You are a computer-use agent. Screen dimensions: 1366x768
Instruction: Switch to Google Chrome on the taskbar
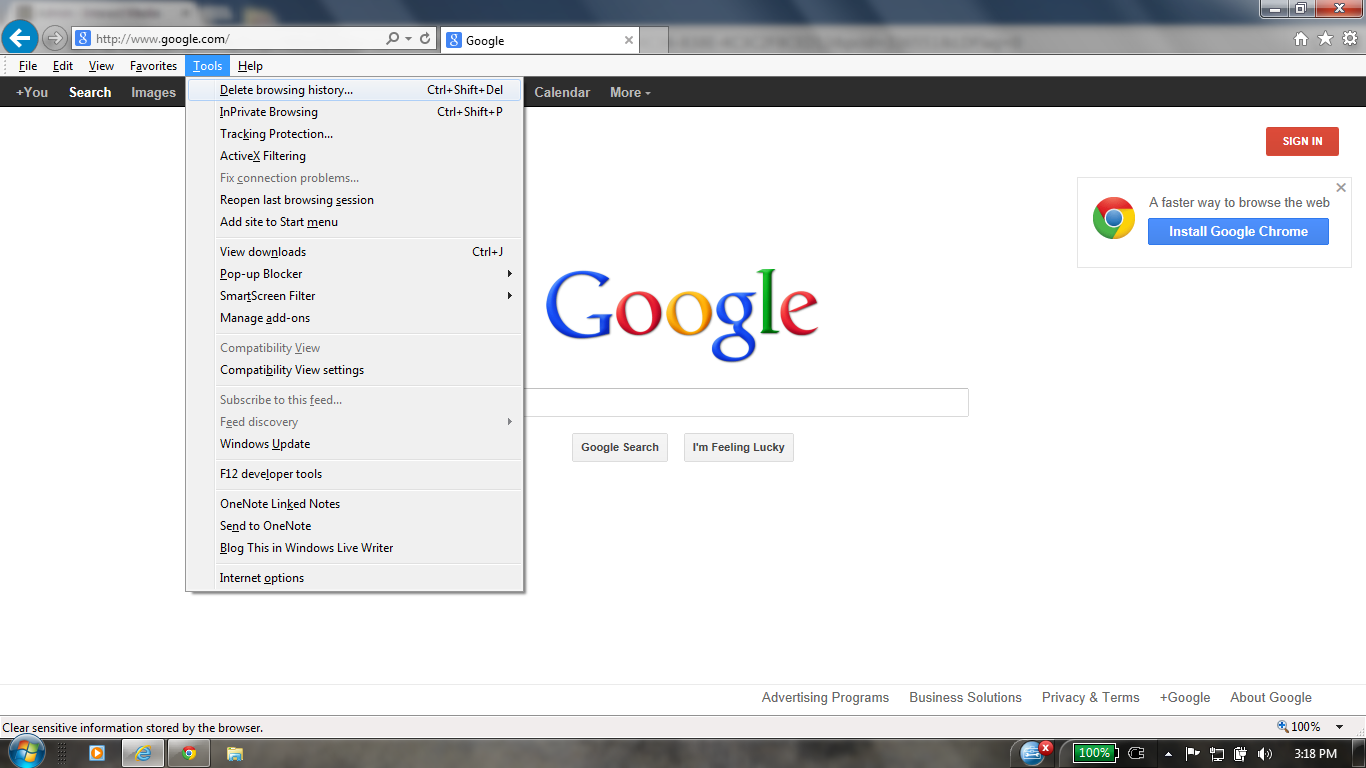coord(189,753)
